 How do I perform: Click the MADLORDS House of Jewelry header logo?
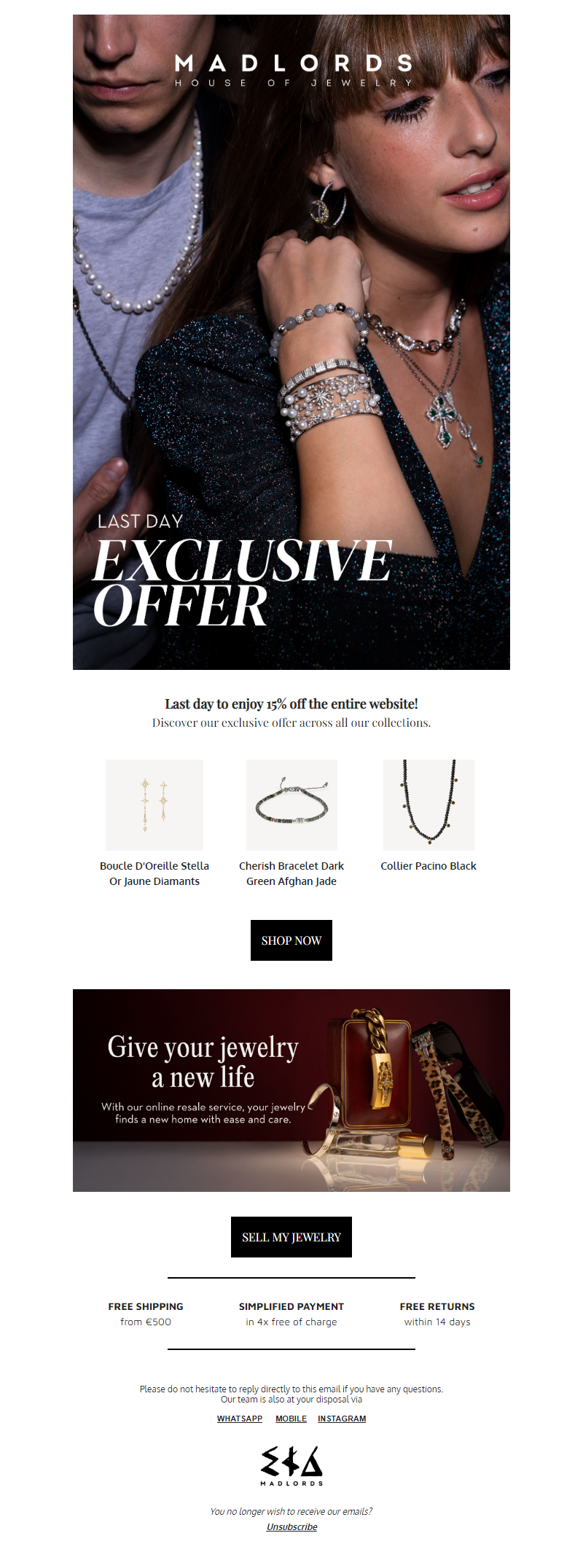294,71
